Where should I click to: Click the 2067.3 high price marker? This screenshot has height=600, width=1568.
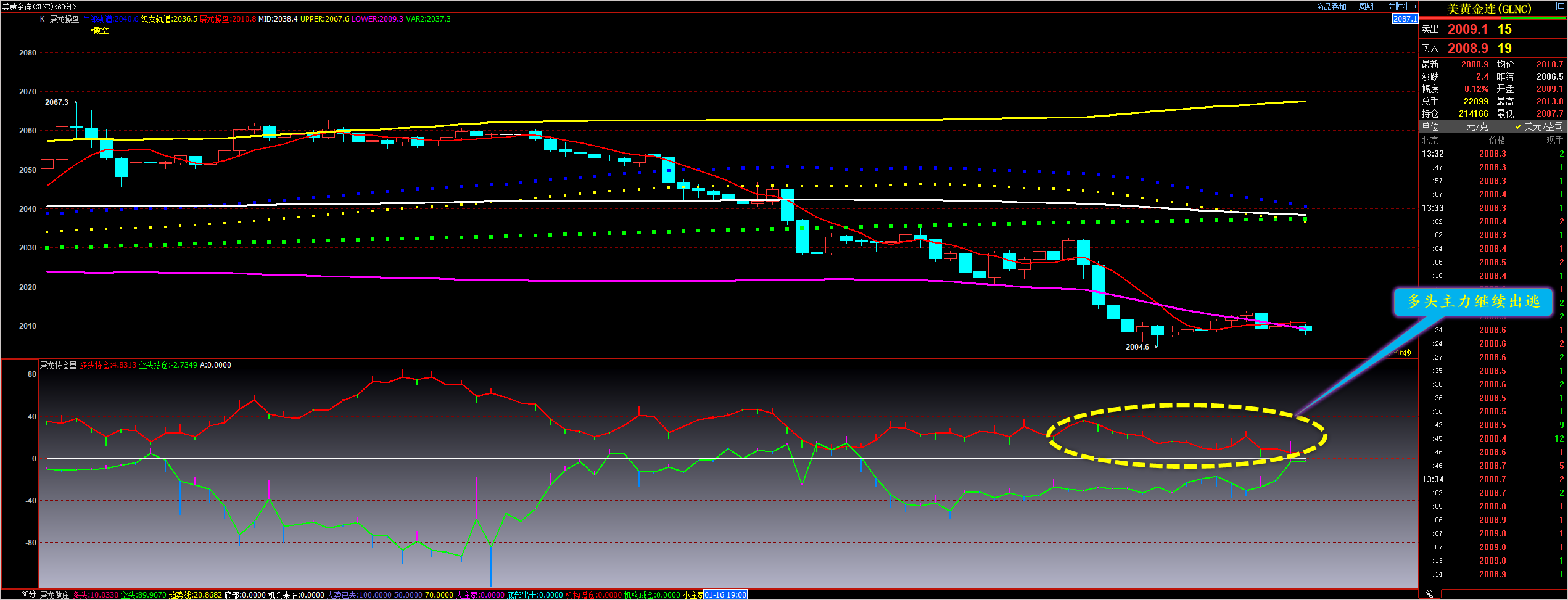(x=57, y=102)
